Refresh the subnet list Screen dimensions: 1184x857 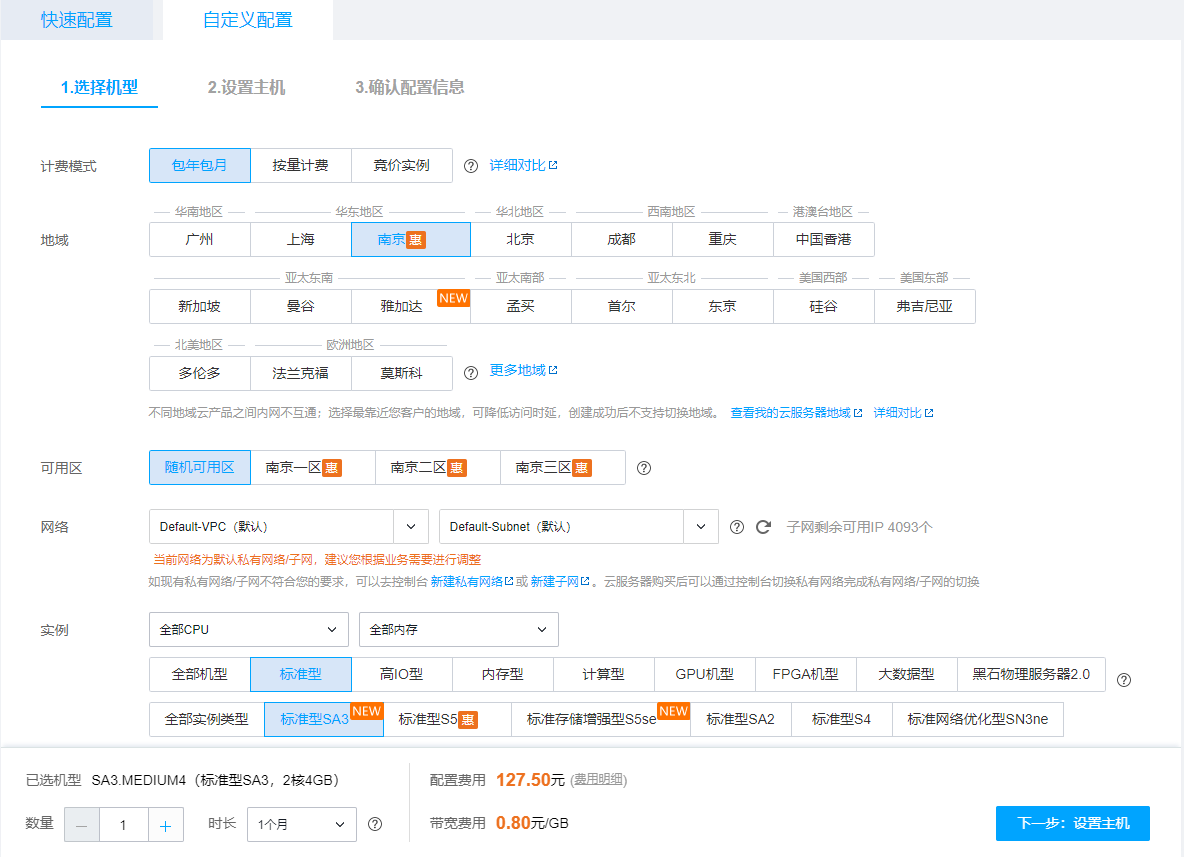(x=761, y=526)
